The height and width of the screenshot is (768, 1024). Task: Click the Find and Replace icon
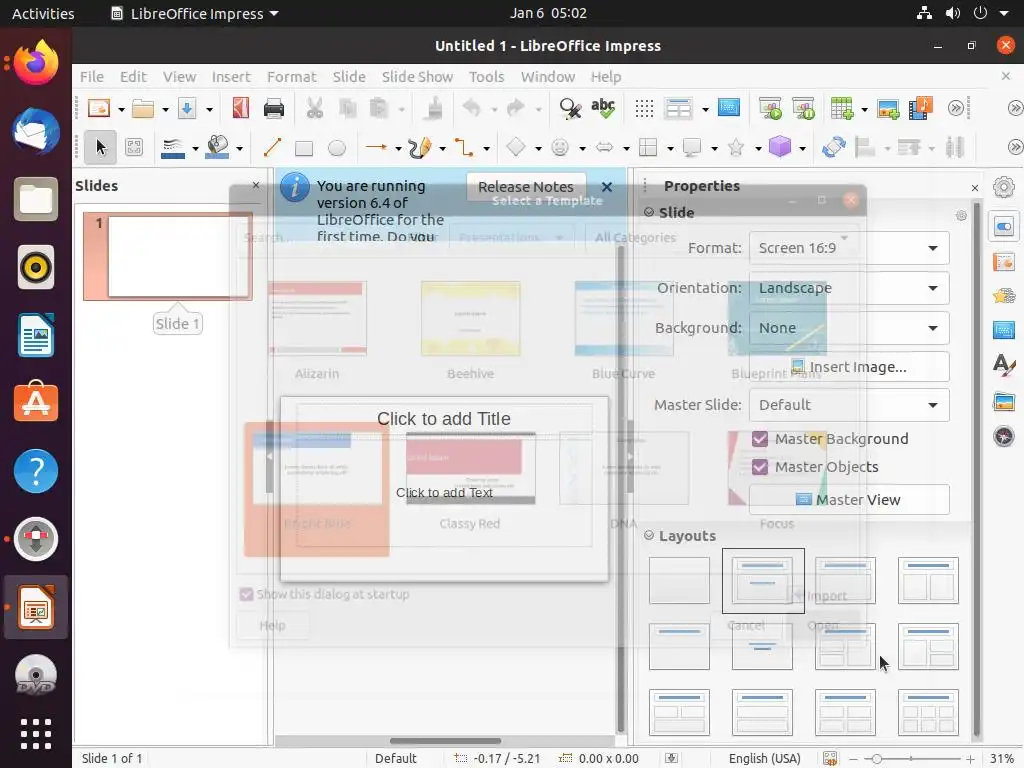tap(569, 108)
